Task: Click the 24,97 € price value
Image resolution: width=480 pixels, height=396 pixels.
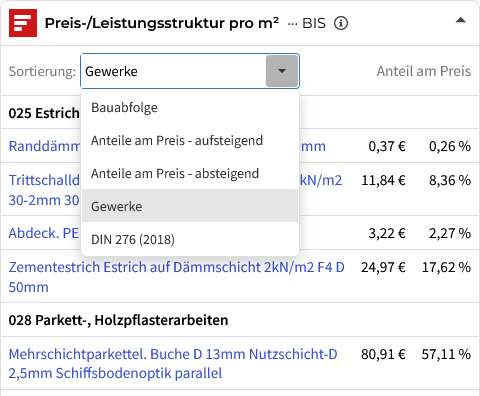Action: [383, 267]
